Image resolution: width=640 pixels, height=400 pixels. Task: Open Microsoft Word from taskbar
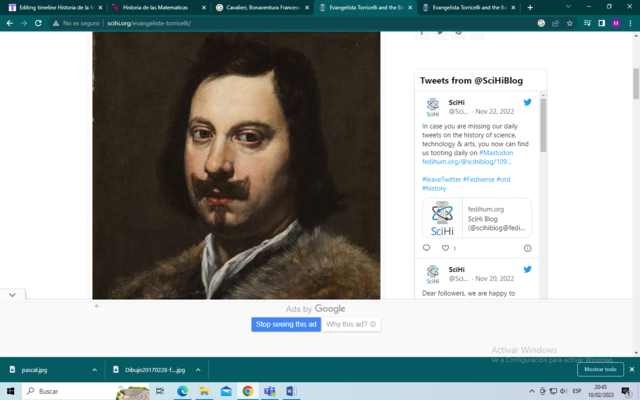[291, 391]
